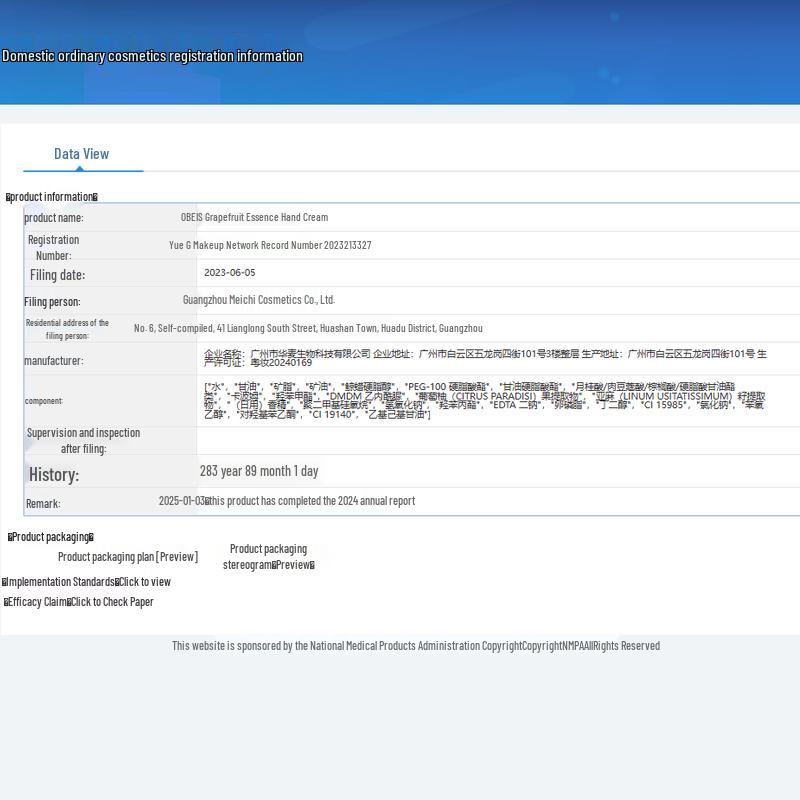Viewport: 800px width, 800px height.
Task: Open Product packaging plan Preview link
Action: point(127,557)
